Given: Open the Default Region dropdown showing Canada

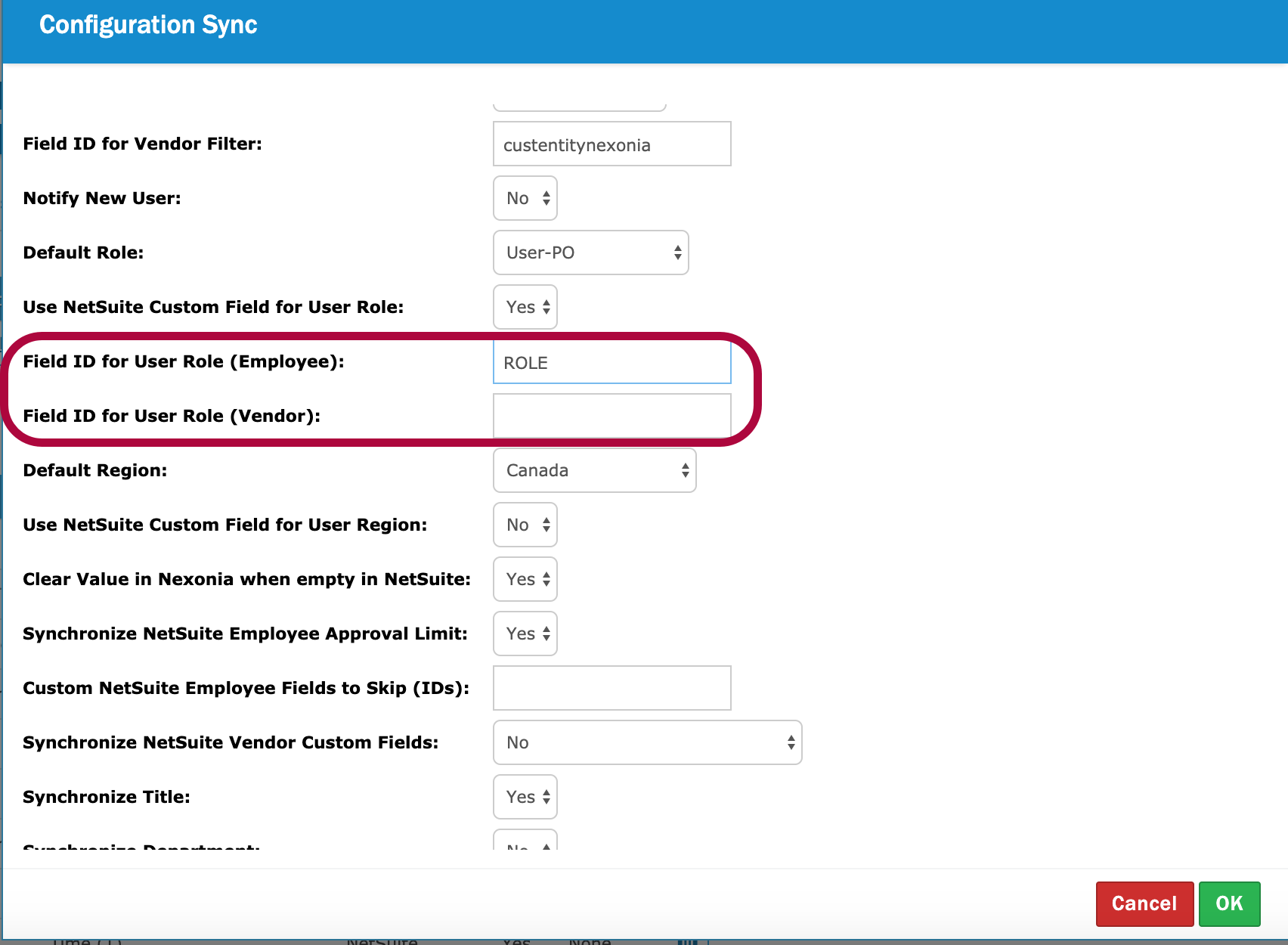Looking at the screenshot, I should (594, 470).
